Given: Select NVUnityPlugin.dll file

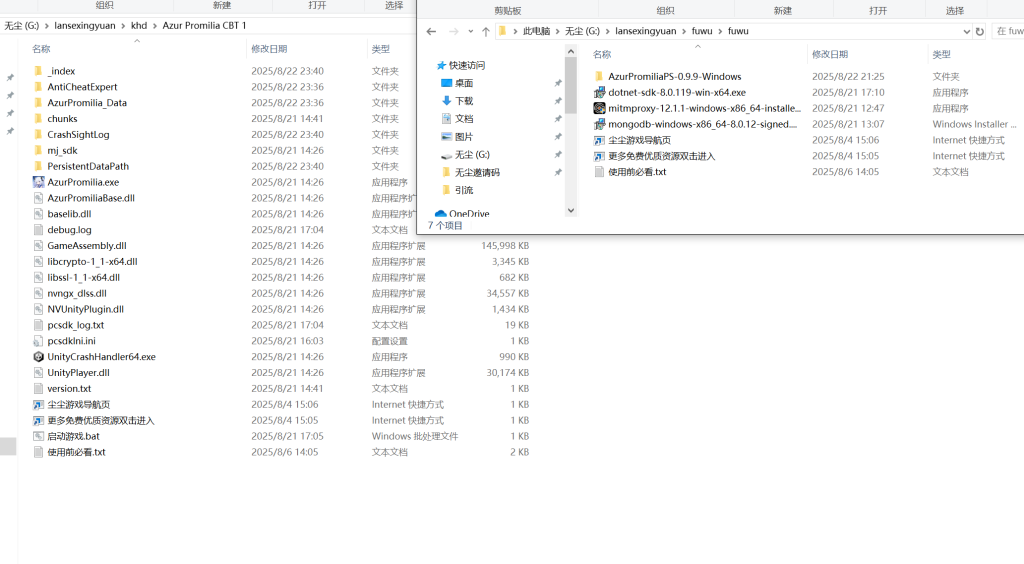Looking at the screenshot, I should pyautogui.click(x=86, y=309).
